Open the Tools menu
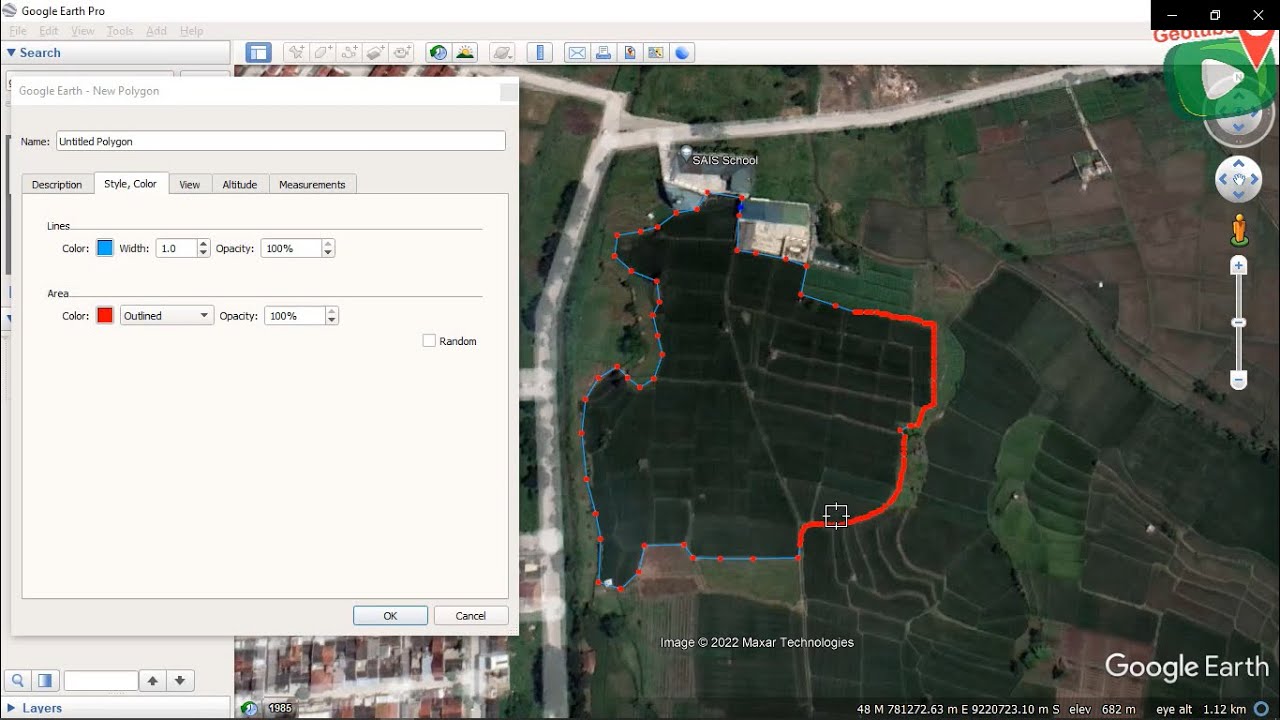 coord(120,31)
